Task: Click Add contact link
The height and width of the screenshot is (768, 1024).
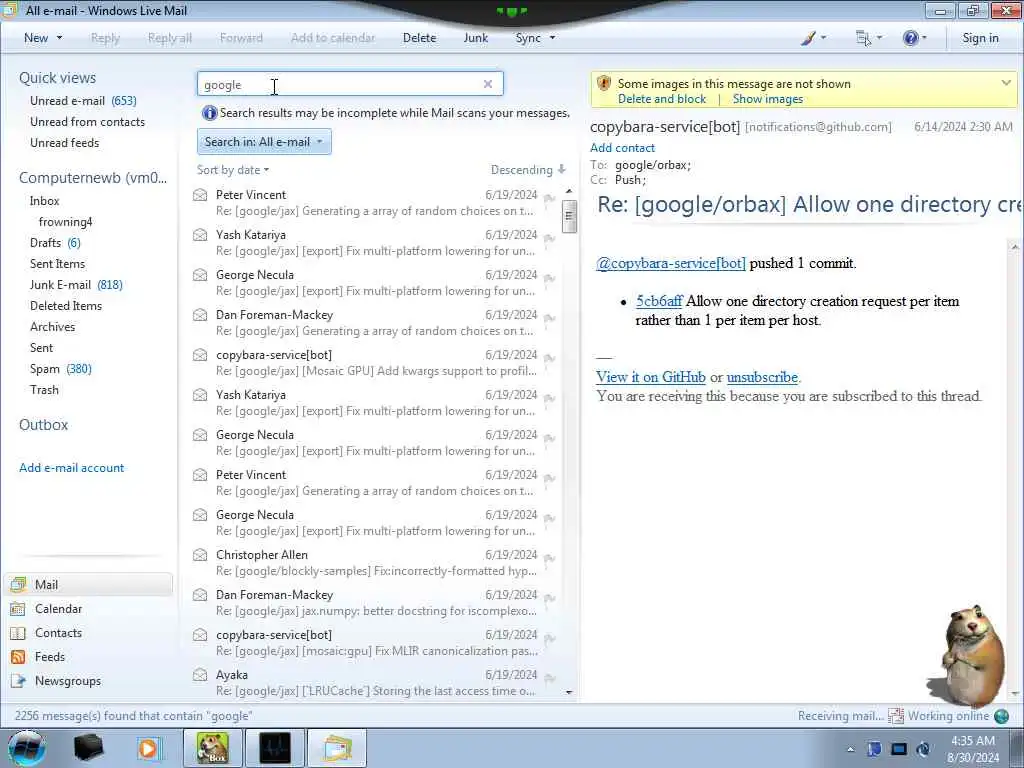Action: click(622, 148)
